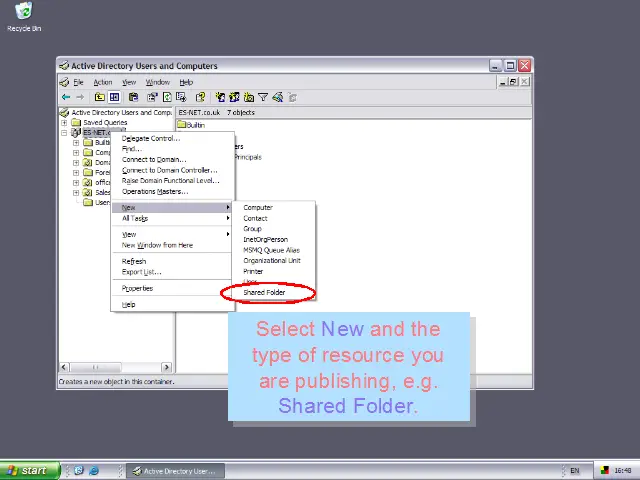Click the Up one level folder icon

pyautogui.click(x=99, y=97)
